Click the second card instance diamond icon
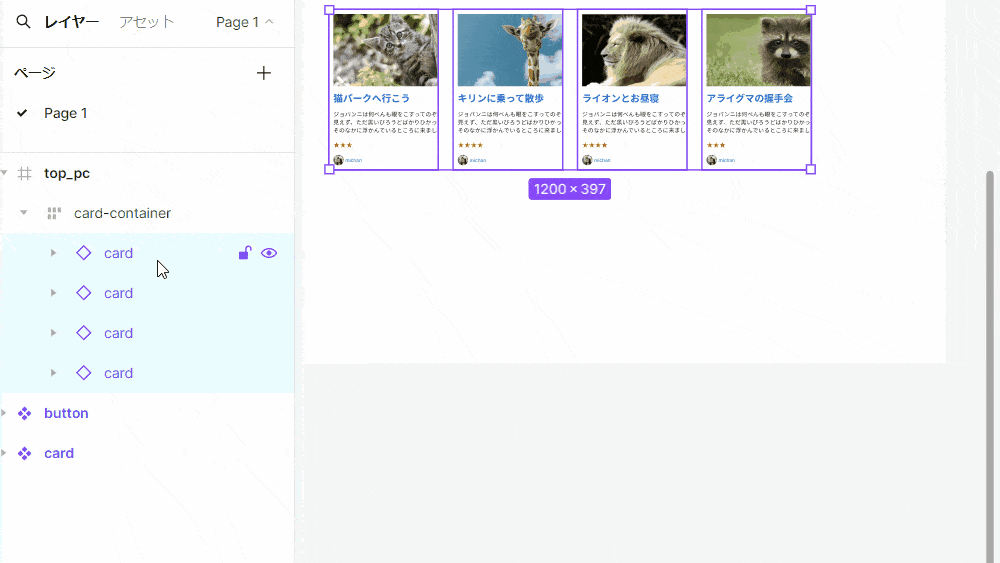 tap(84, 293)
